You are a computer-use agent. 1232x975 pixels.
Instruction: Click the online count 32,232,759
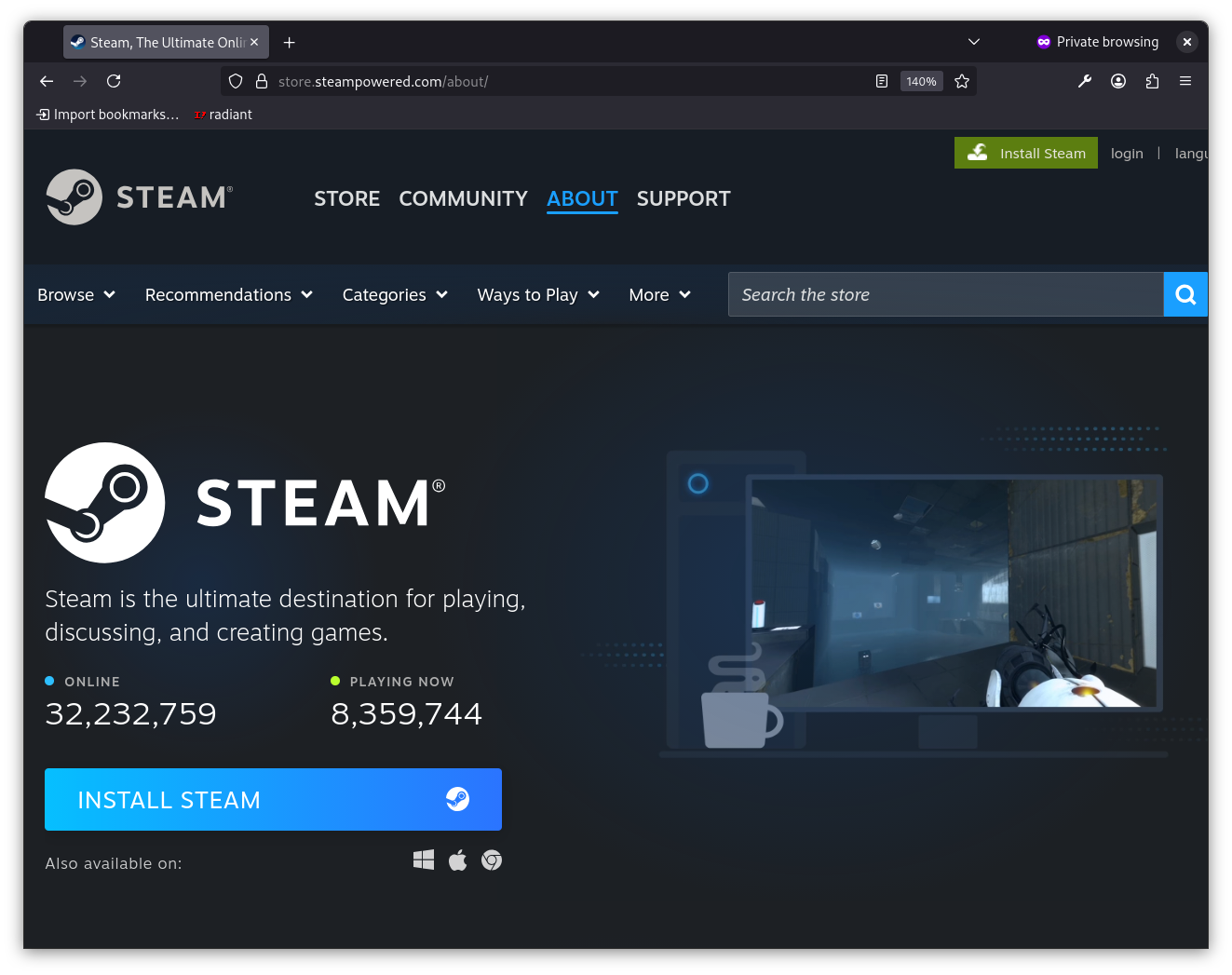pos(130,713)
